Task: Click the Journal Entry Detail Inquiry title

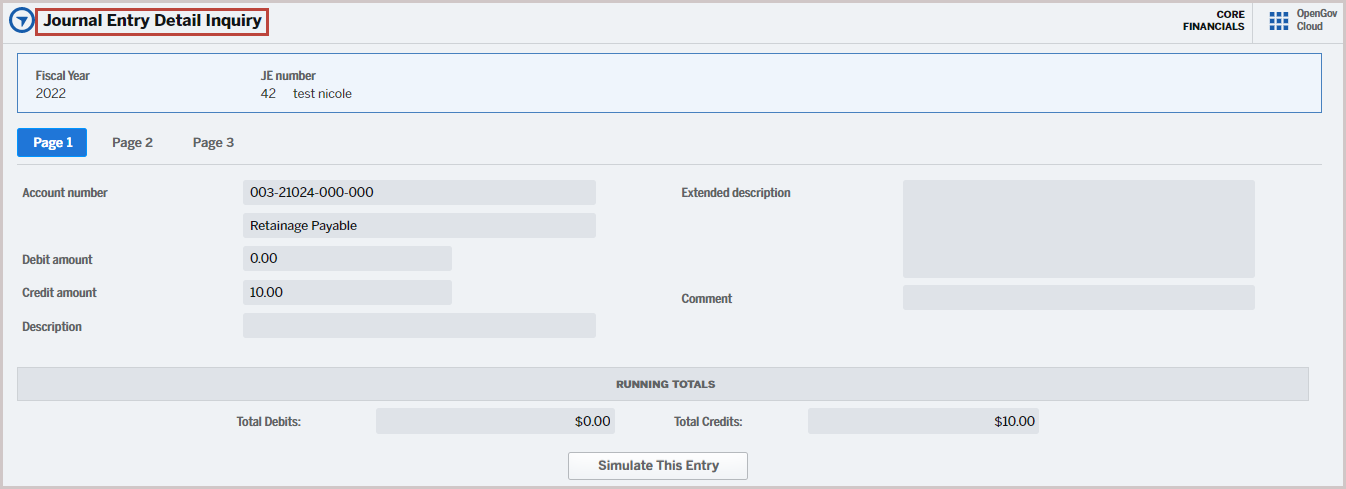Action: (x=152, y=21)
